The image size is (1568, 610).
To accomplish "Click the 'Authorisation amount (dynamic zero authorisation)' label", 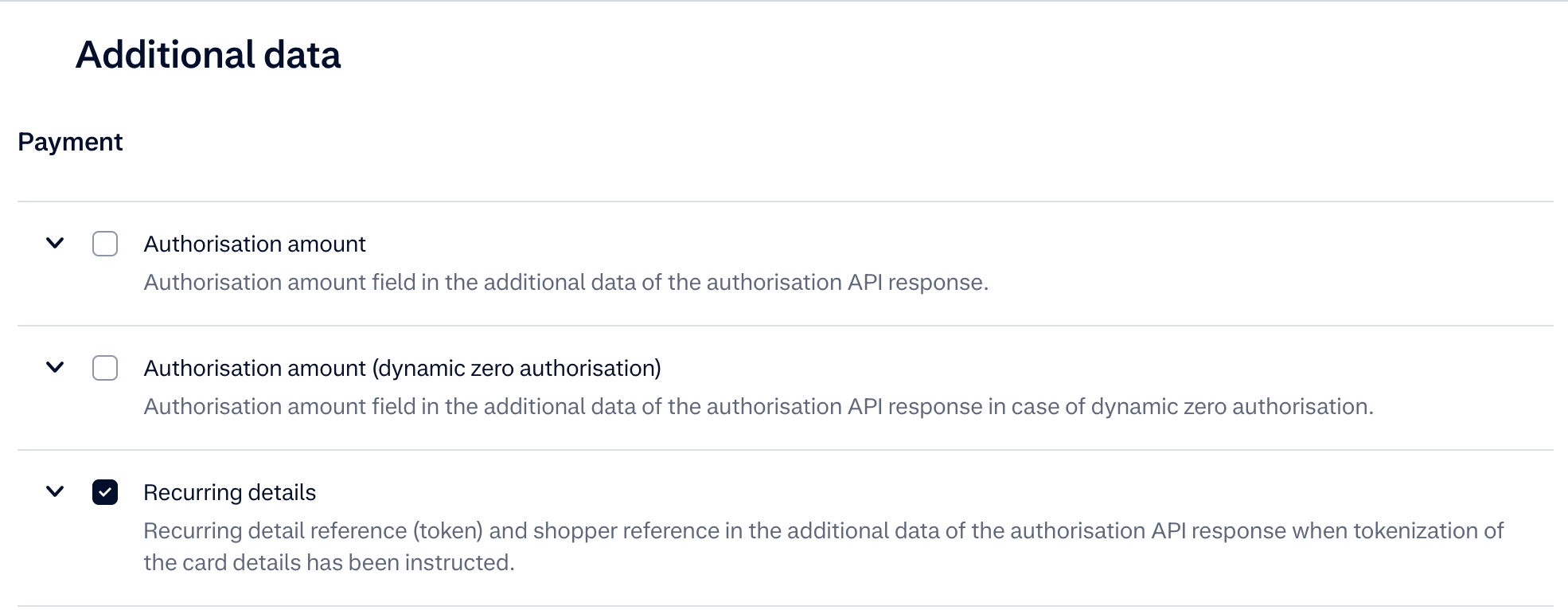I will pos(402,368).
